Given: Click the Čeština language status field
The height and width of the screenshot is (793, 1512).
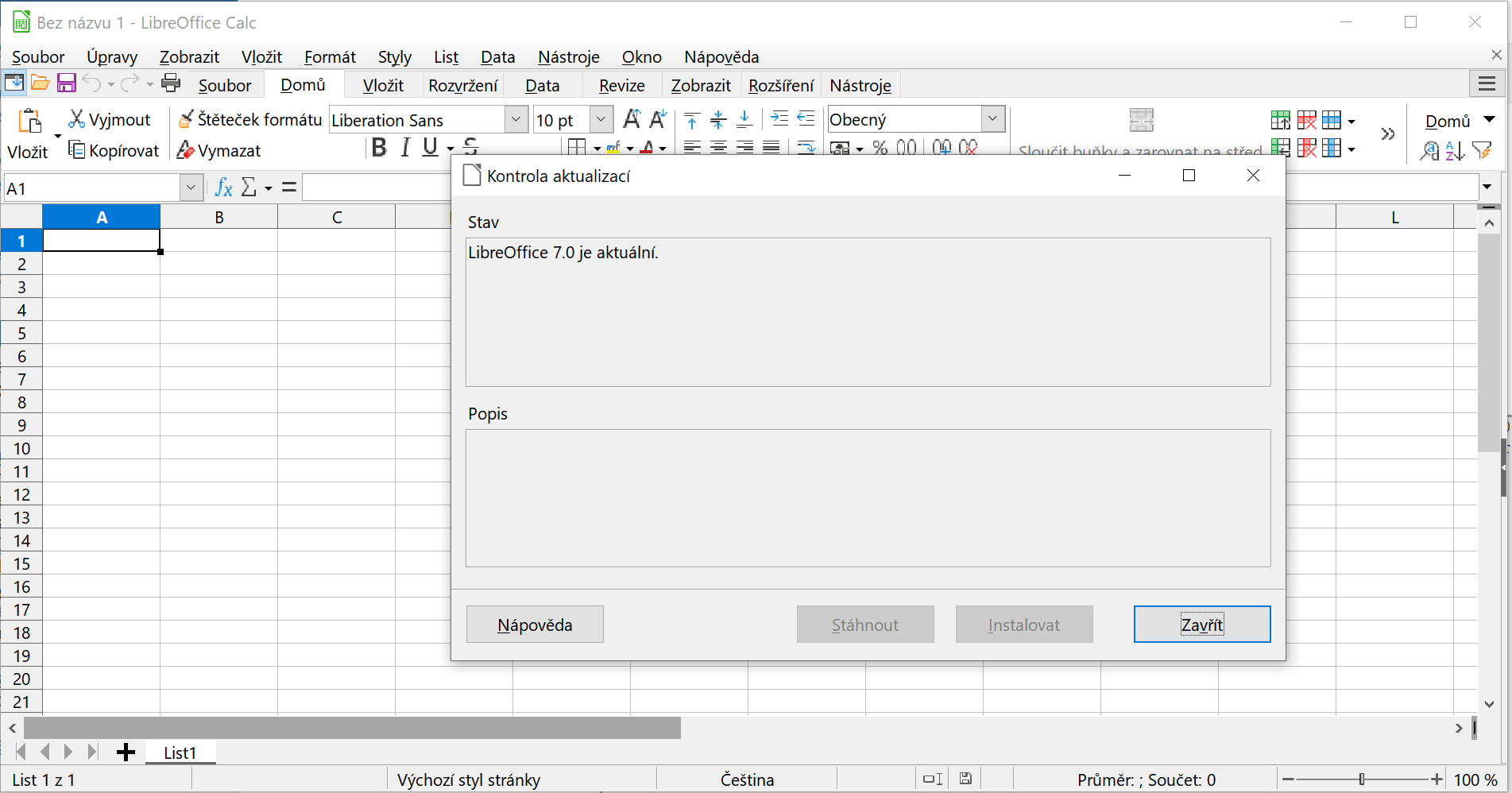Looking at the screenshot, I should (747, 779).
